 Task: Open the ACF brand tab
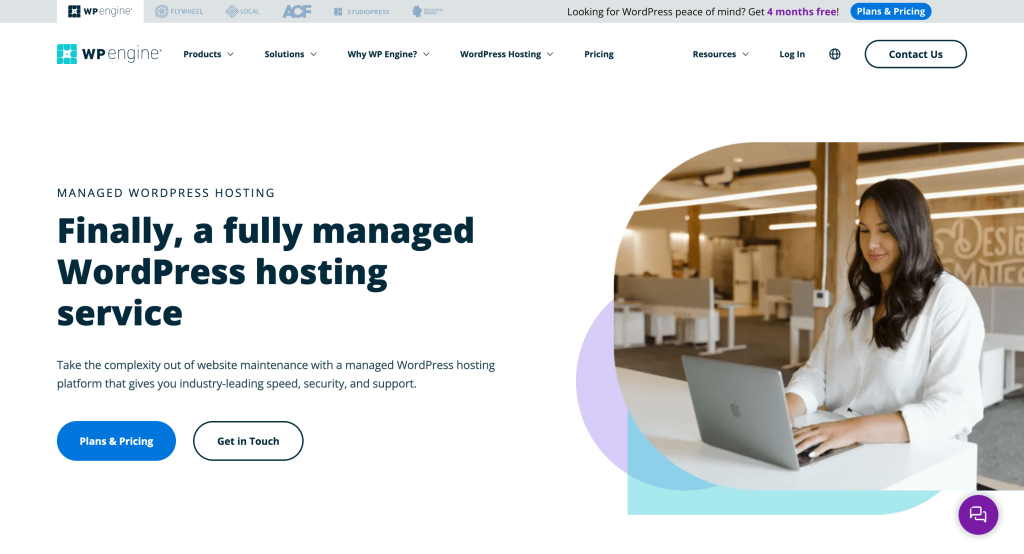point(296,11)
